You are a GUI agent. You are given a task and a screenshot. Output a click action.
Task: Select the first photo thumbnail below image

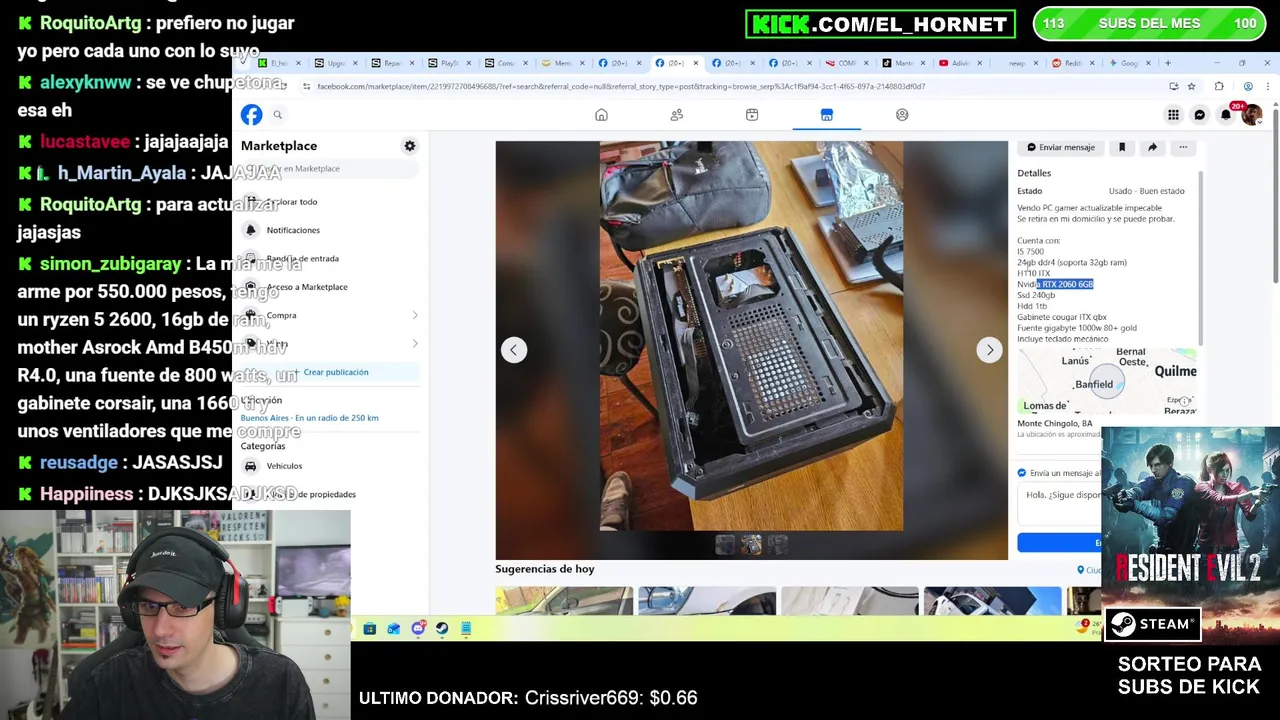(725, 544)
